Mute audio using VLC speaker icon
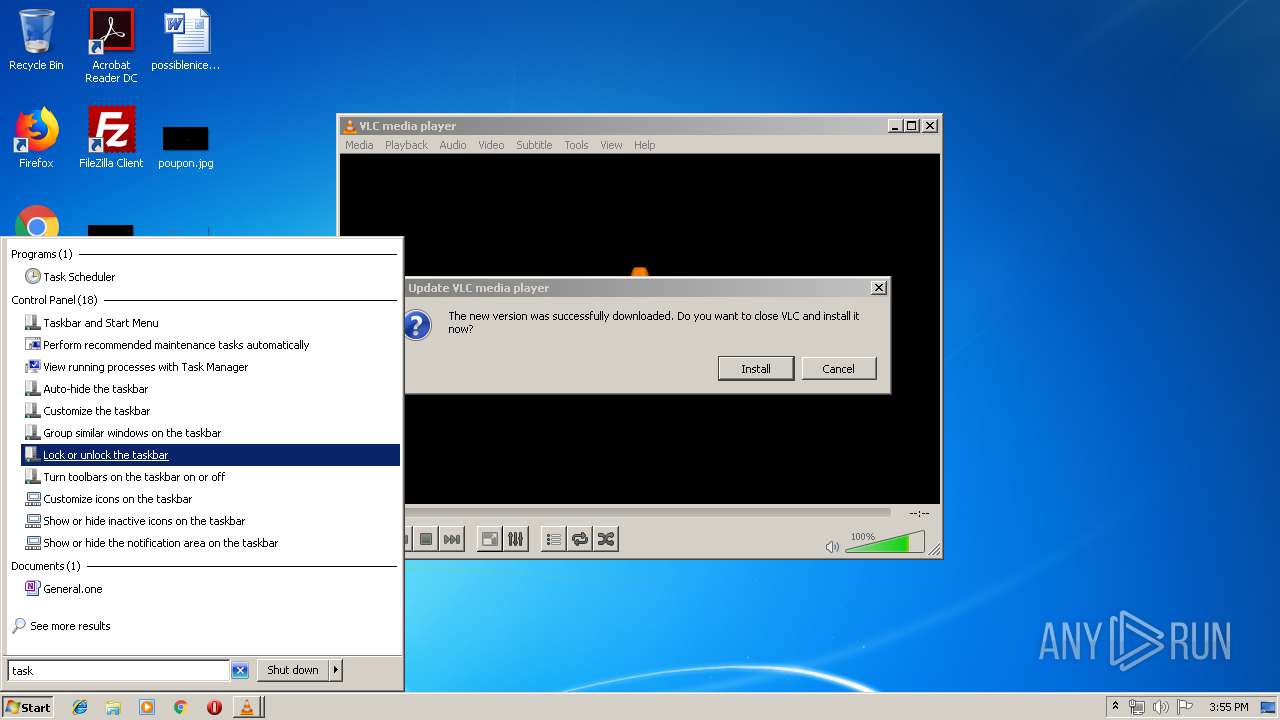The image size is (1280, 720). point(832,546)
